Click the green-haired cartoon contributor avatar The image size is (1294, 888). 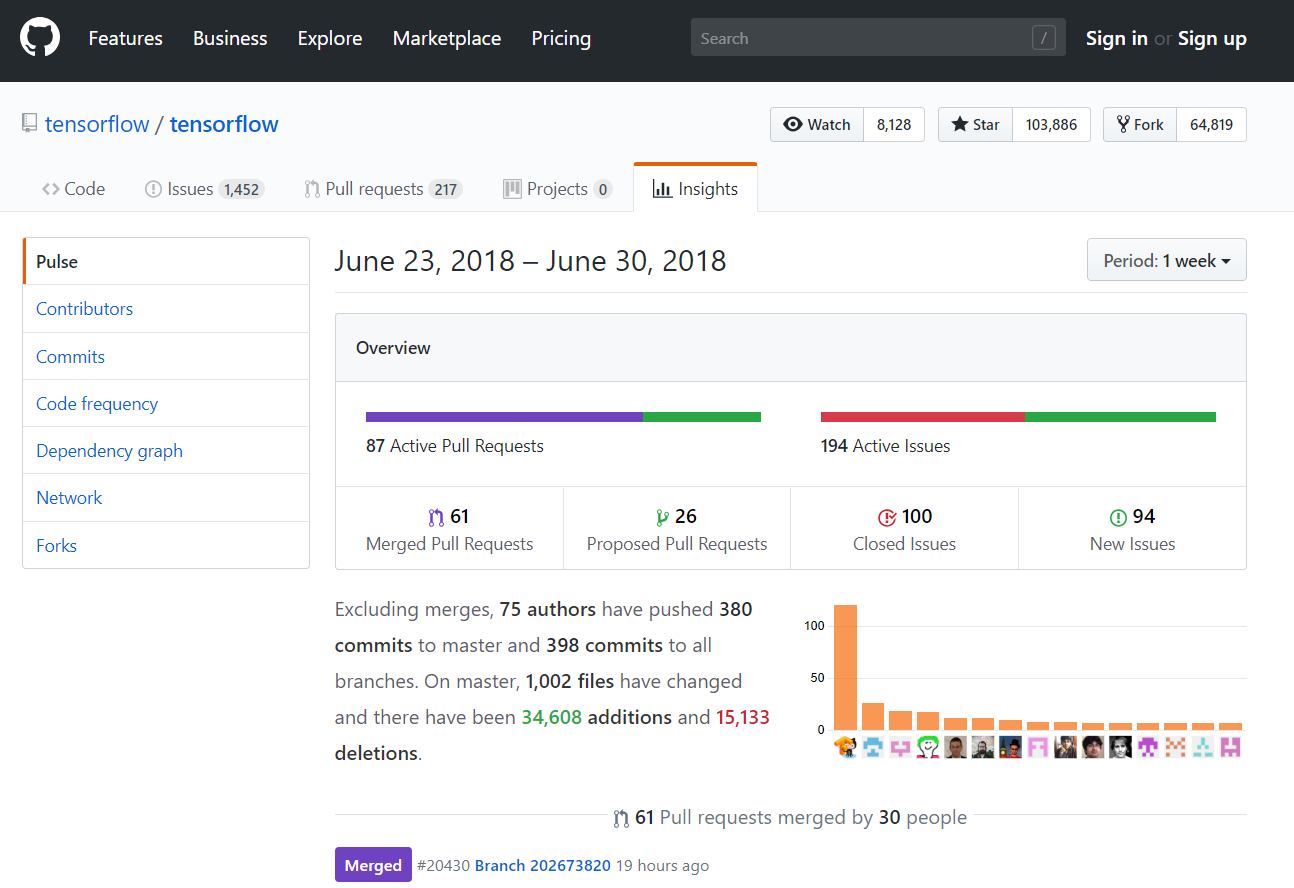click(x=928, y=746)
